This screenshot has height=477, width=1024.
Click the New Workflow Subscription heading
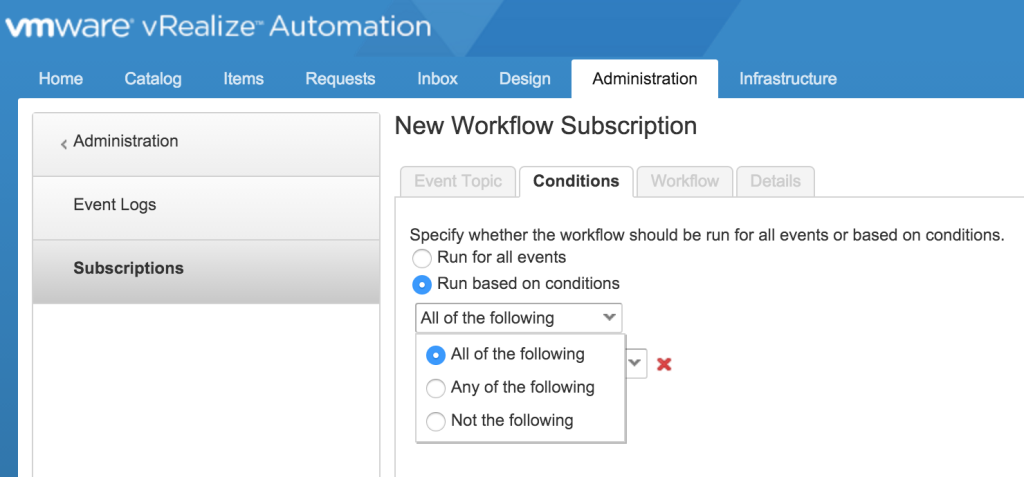[546, 125]
